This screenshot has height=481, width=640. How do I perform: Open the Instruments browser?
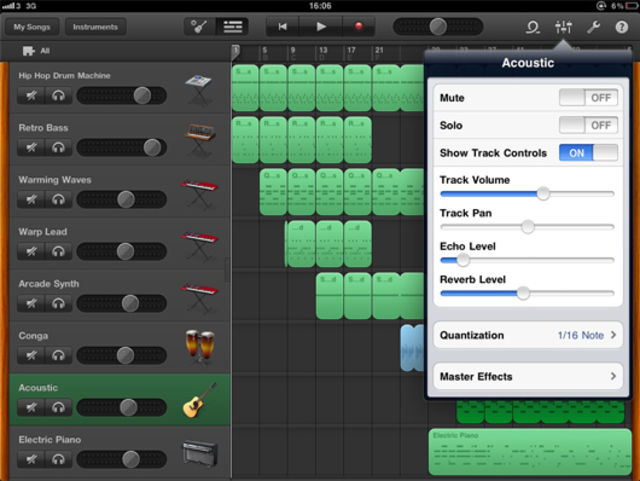pyautogui.click(x=95, y=27)
